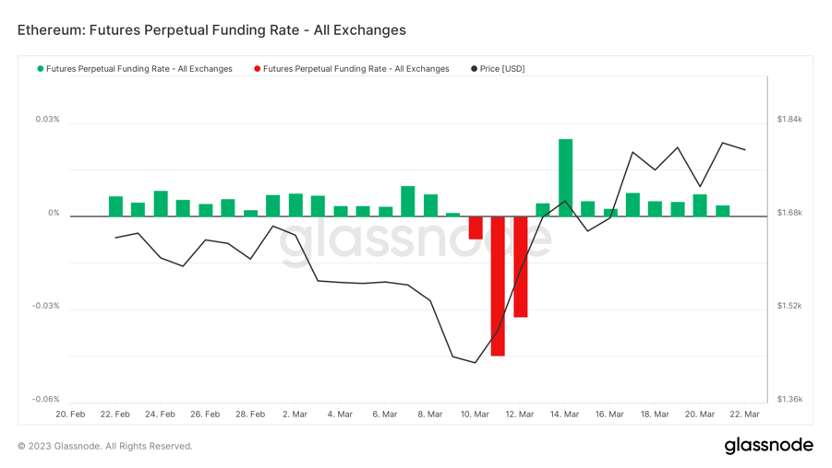The width and height of the screenshot is (832, 468).
Task: Click the $1.84k price axis label
Action: (790, 120)
